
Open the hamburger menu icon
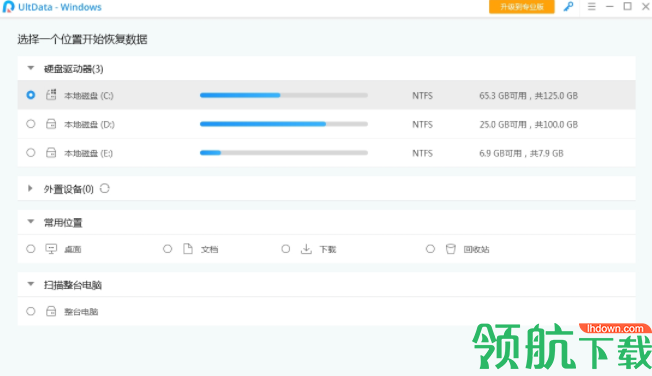pos(592,7)
